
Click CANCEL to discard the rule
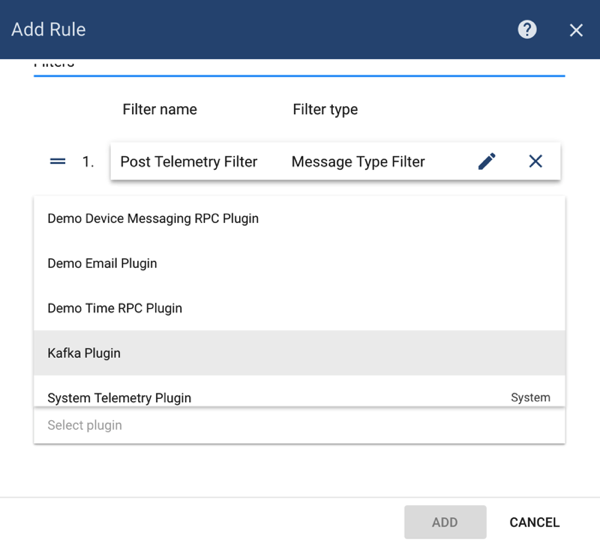point(534,522)
